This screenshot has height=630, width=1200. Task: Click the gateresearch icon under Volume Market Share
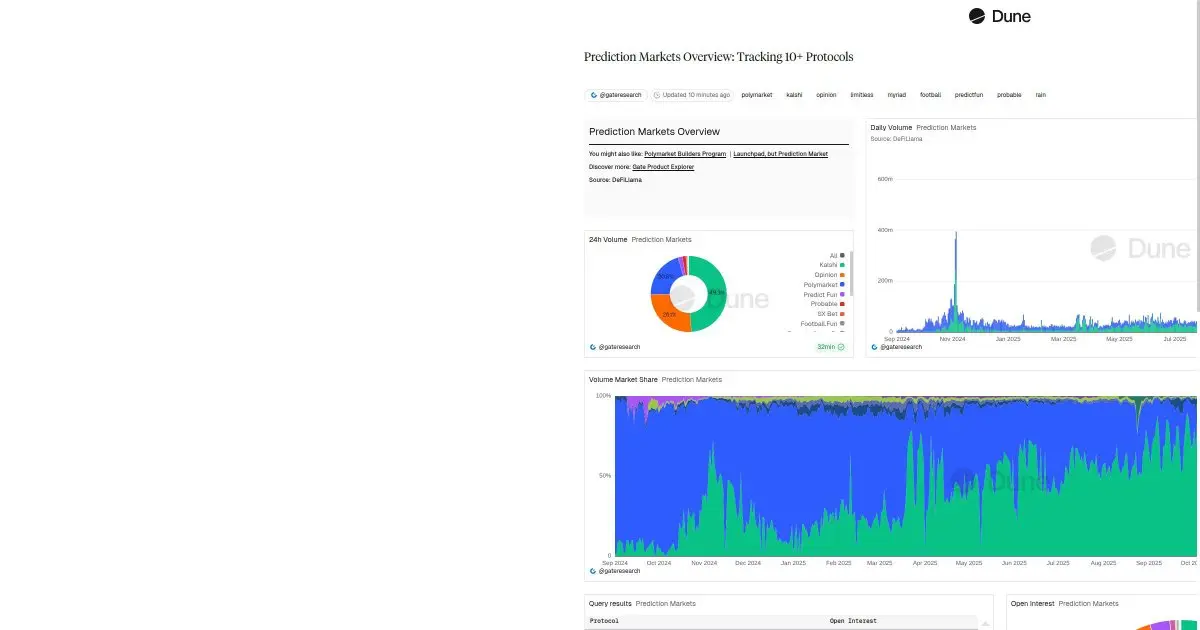tap(593, 570)
